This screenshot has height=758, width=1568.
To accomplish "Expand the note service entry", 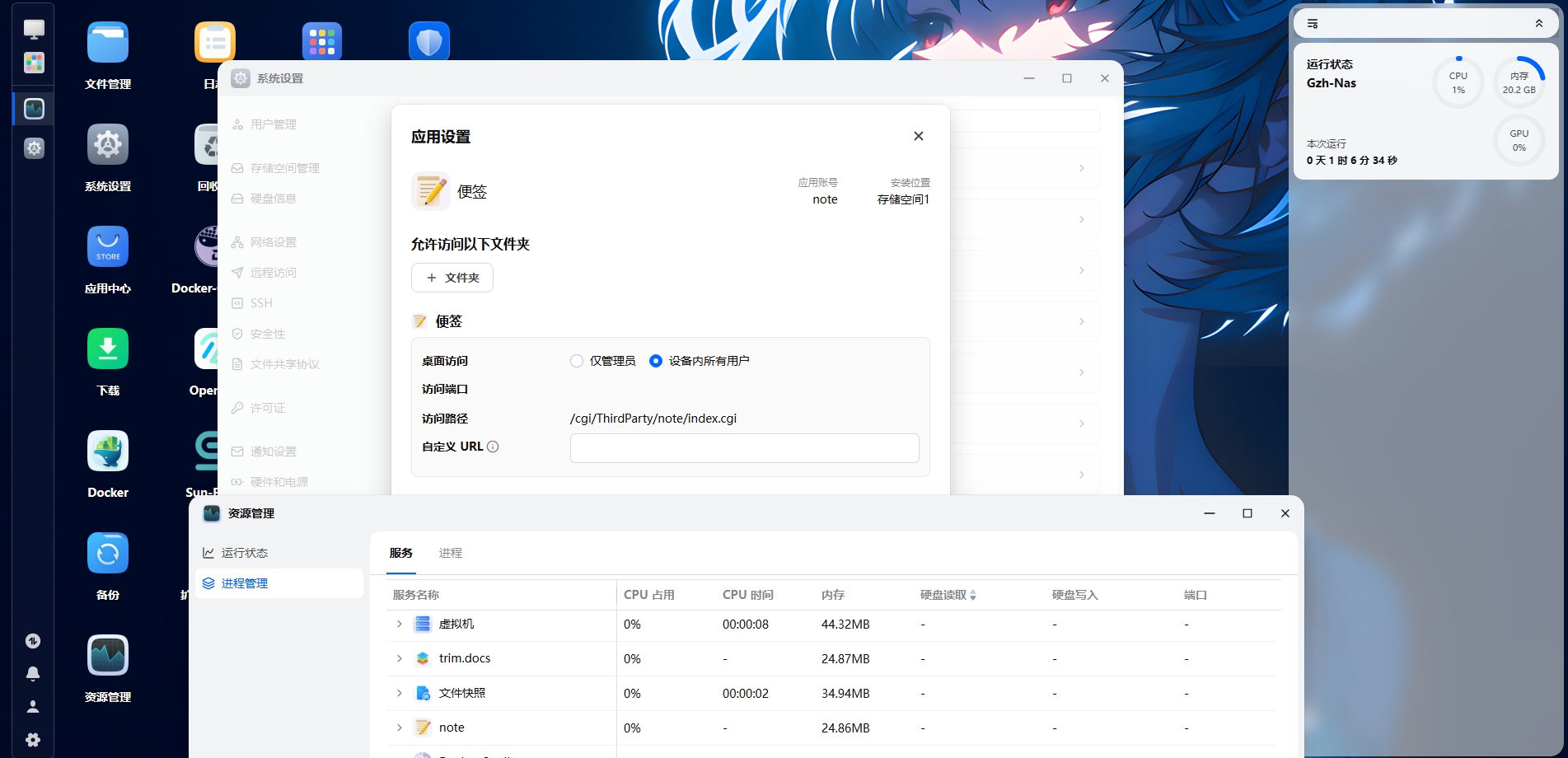I will tap(400, 728).
